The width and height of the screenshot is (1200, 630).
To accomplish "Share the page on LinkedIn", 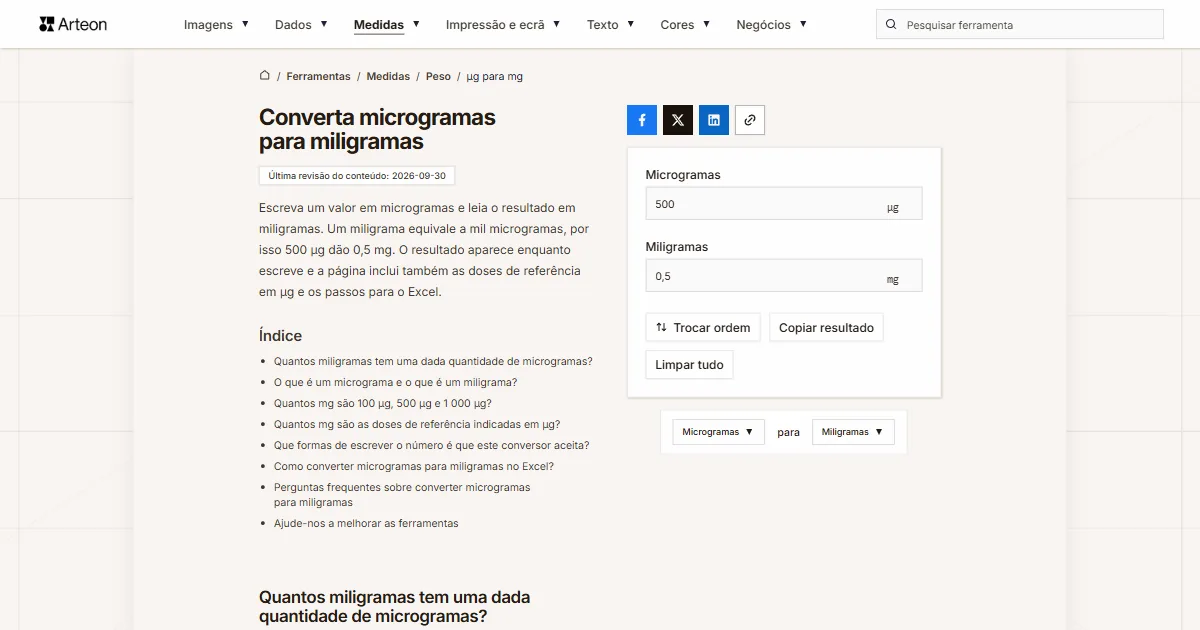I will [x=714, y=120].
